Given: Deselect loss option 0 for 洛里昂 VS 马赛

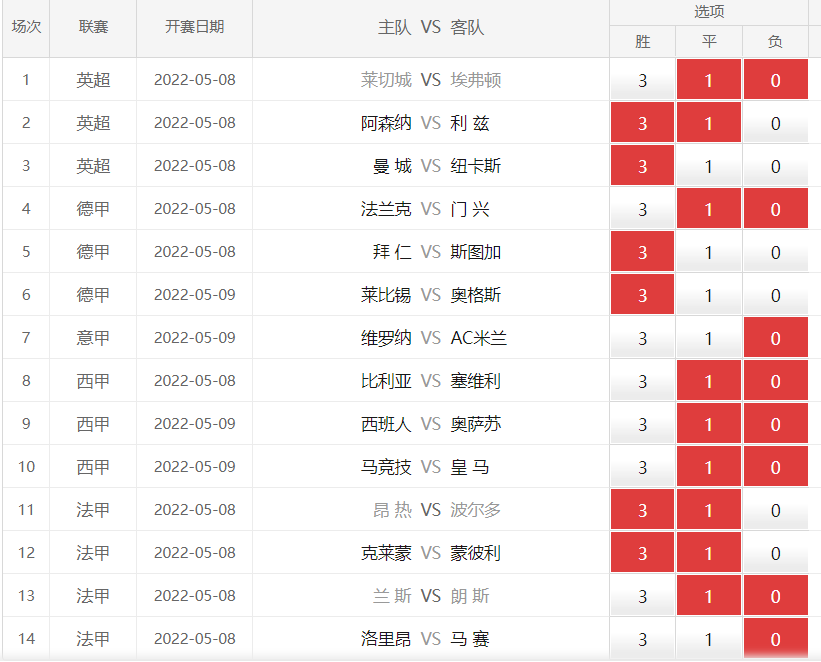Looking at the screenshot, I should tap(776, 638).
